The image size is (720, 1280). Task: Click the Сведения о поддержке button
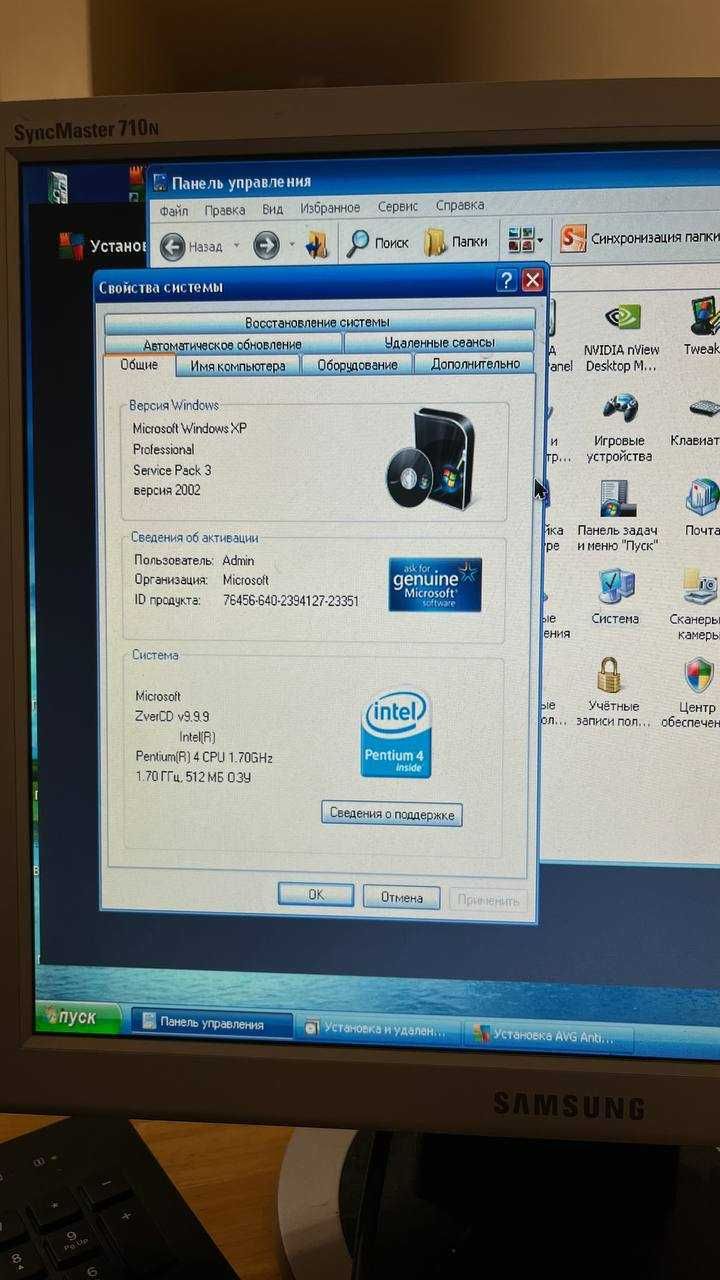[x=392, y=814]
